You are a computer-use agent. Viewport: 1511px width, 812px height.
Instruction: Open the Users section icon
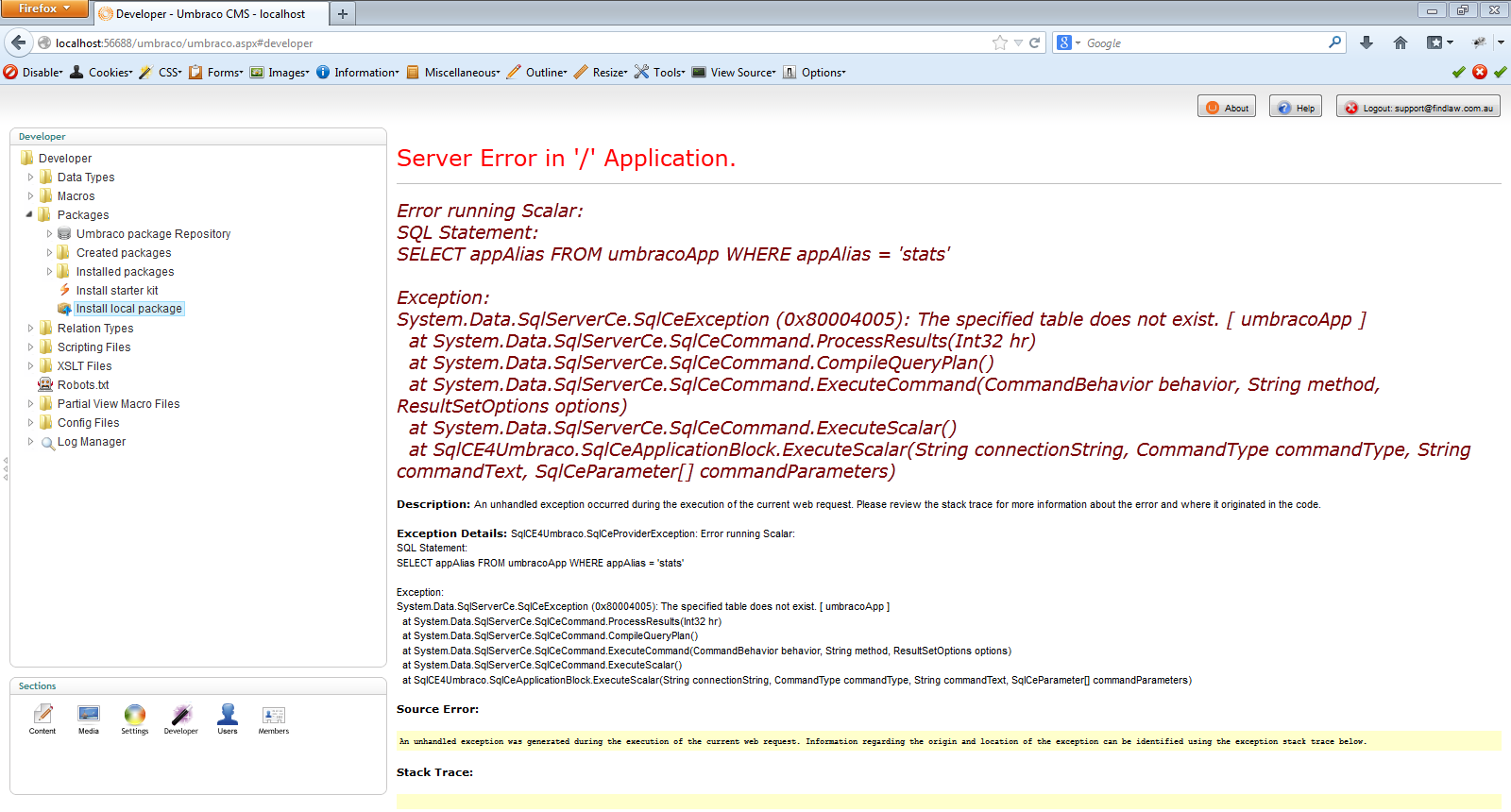(228, 715)
